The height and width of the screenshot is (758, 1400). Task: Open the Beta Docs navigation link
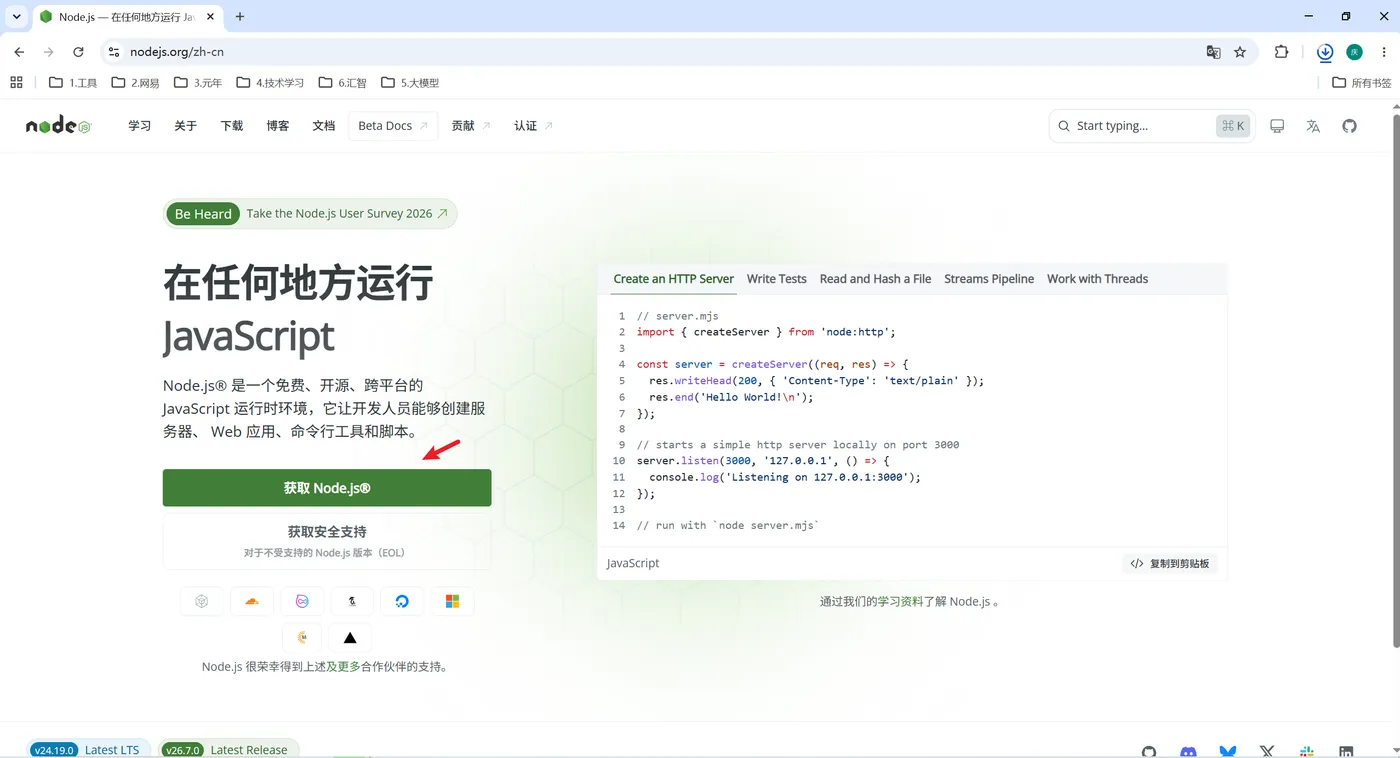coord(393,126)
